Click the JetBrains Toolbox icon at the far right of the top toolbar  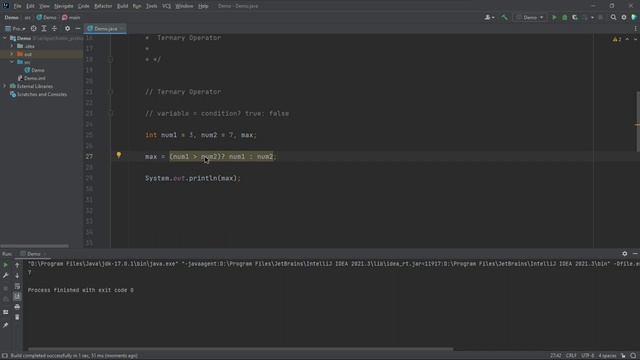click(x=634, y=18)
